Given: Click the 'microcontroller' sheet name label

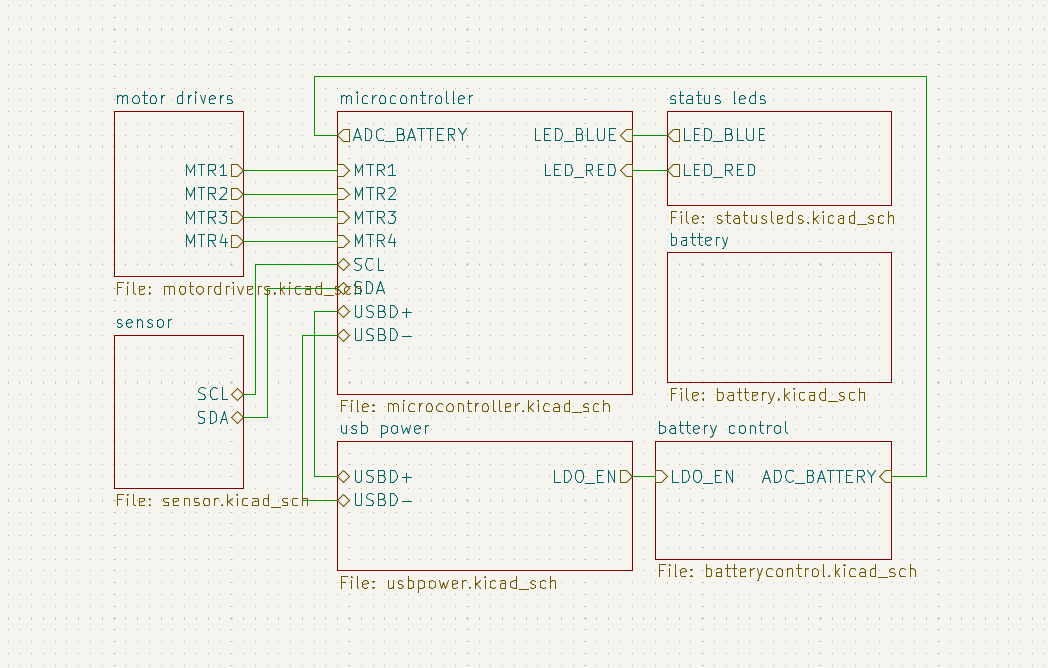Looking at the screenshot, I should pos(406,99).
